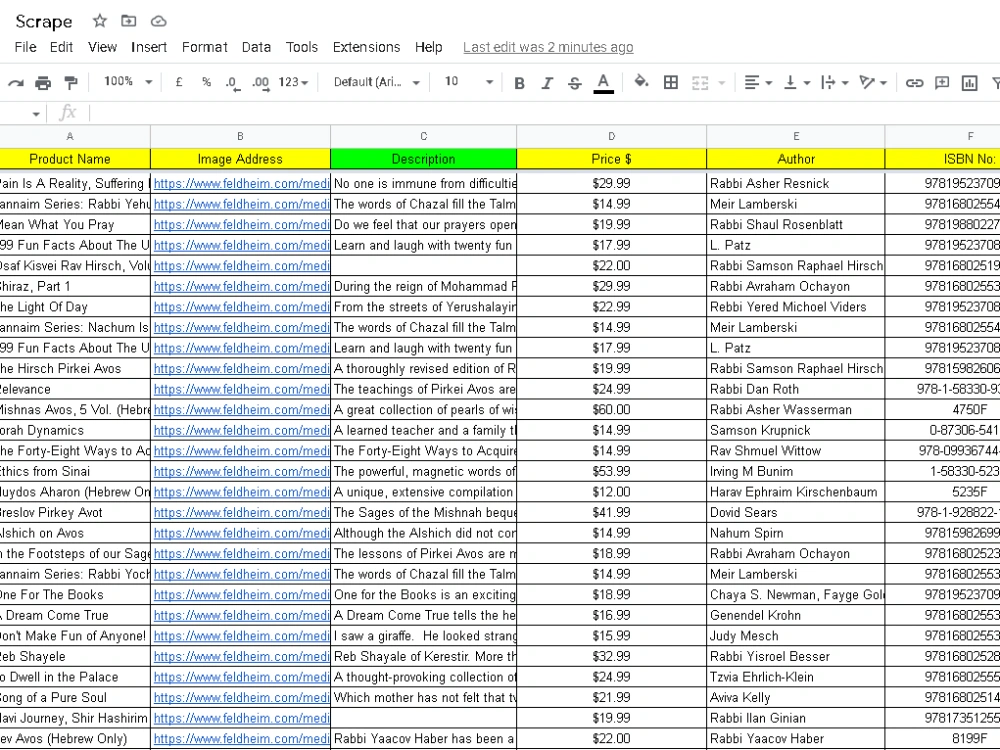Open the text colour picker
The height and width of the screenshot is (750, 1000).
click(603, 83)
